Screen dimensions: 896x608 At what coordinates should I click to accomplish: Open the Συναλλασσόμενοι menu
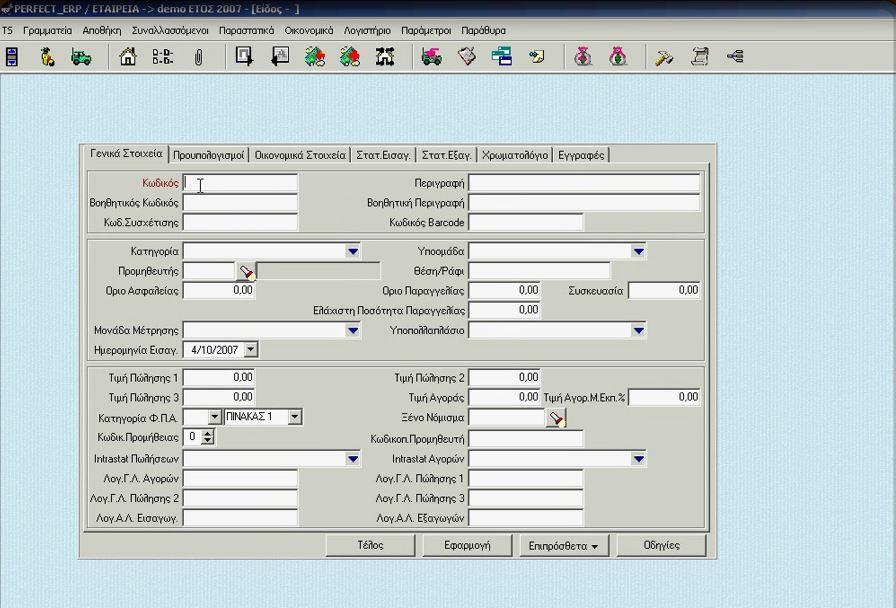coord(170,30)
